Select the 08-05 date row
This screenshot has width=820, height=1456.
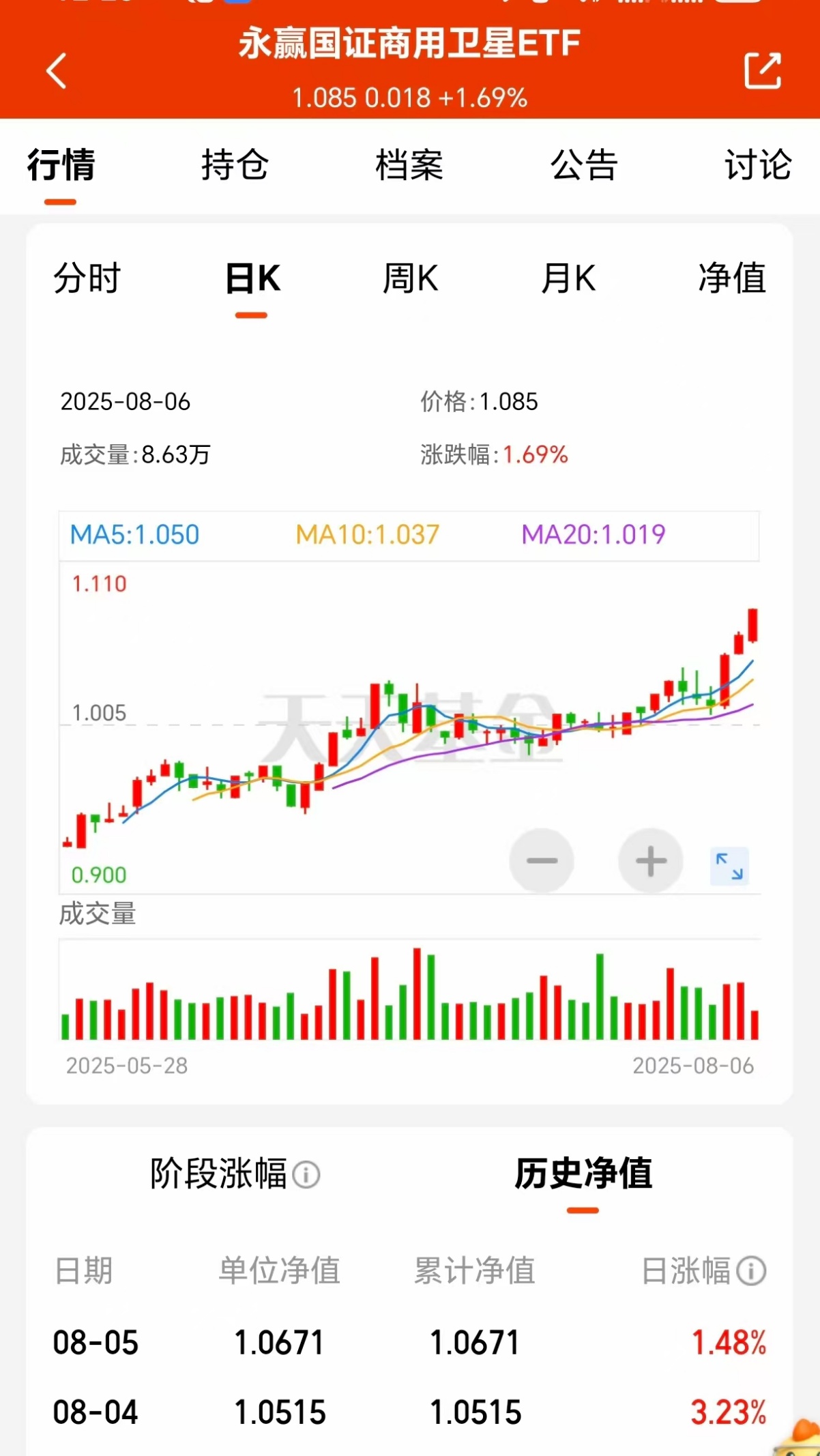tap(409, 1343)
